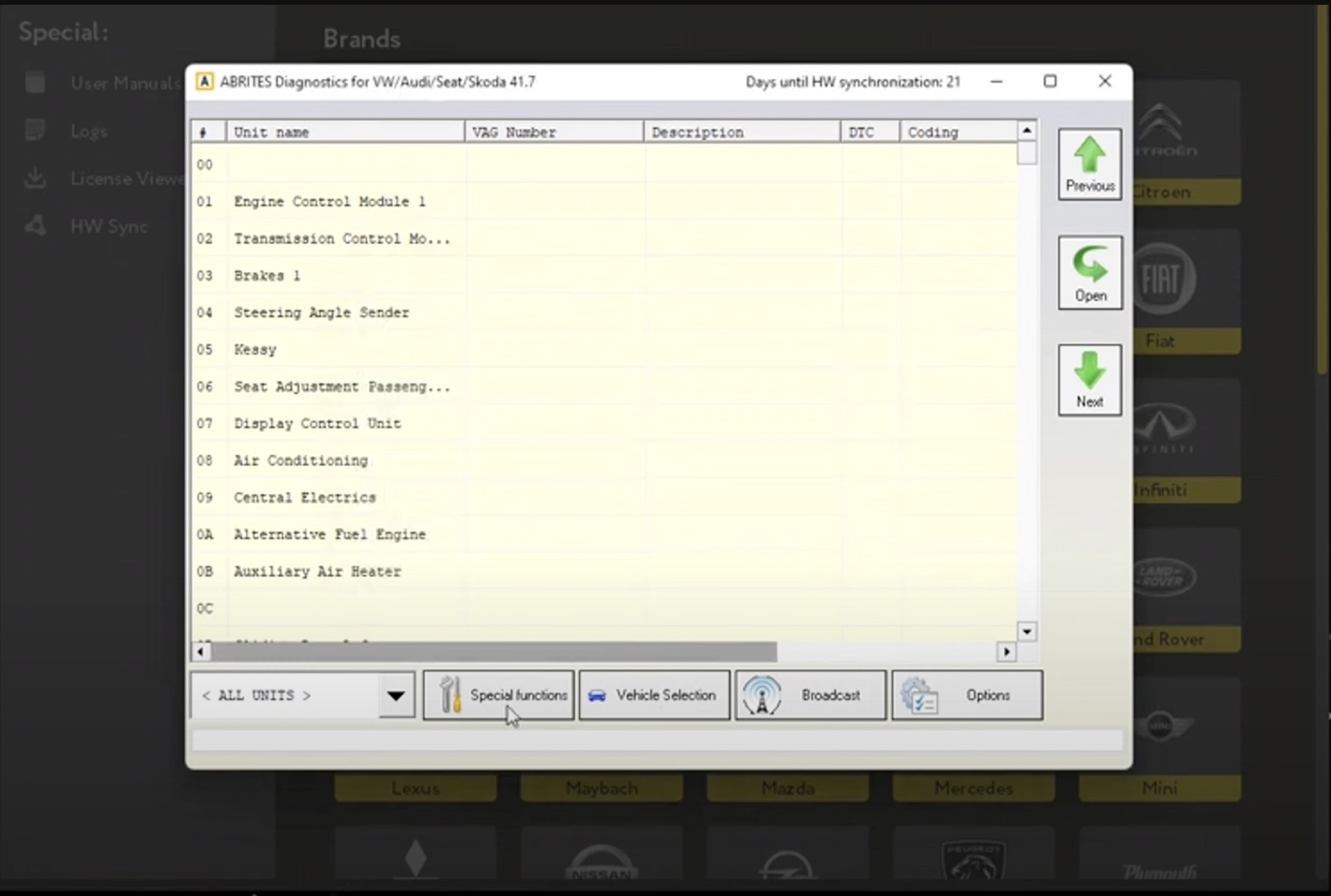Select the Air Conditioning unit
Screen dimensions: 1331x896
coord(604,461)
